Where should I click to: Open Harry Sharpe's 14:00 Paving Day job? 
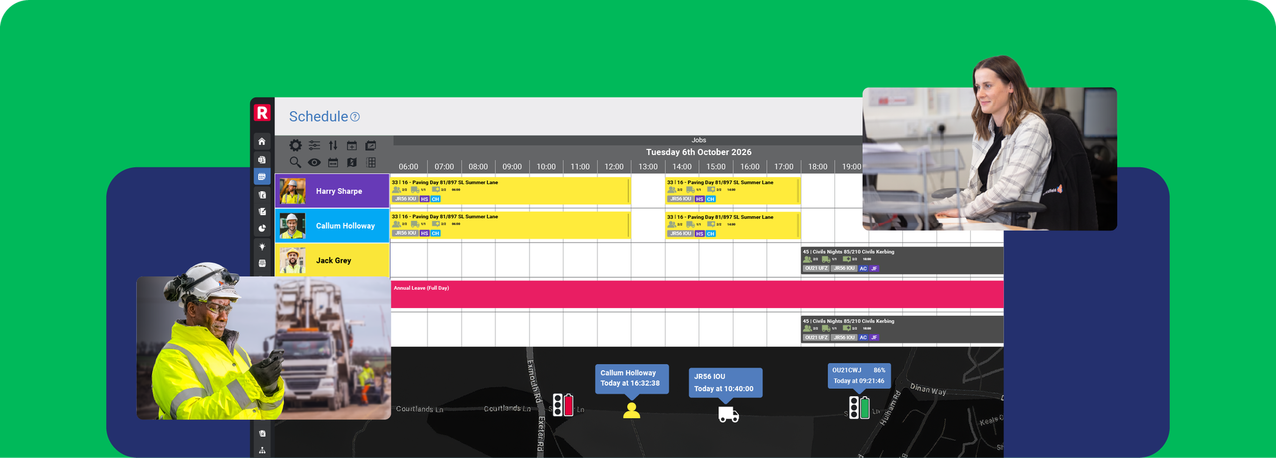click(x=733, y=191)
